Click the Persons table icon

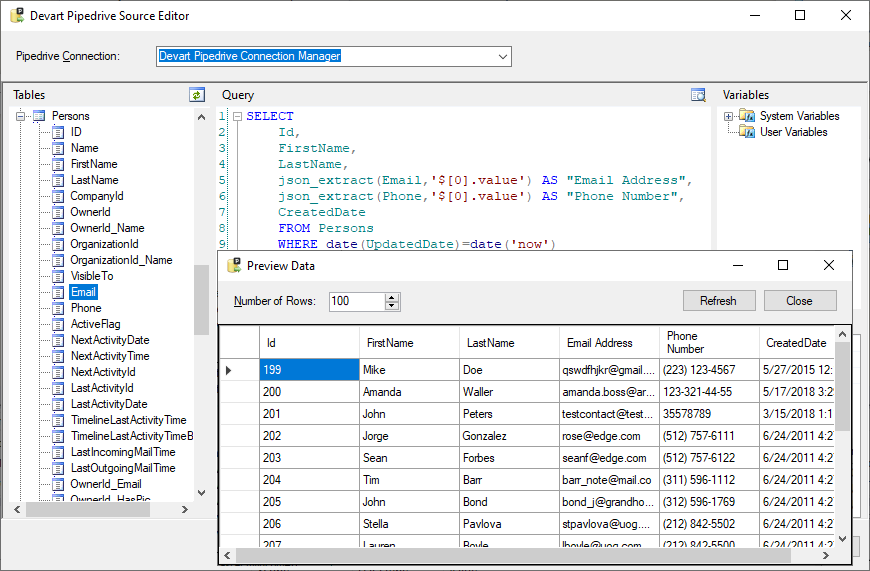(x=39, y=116)
